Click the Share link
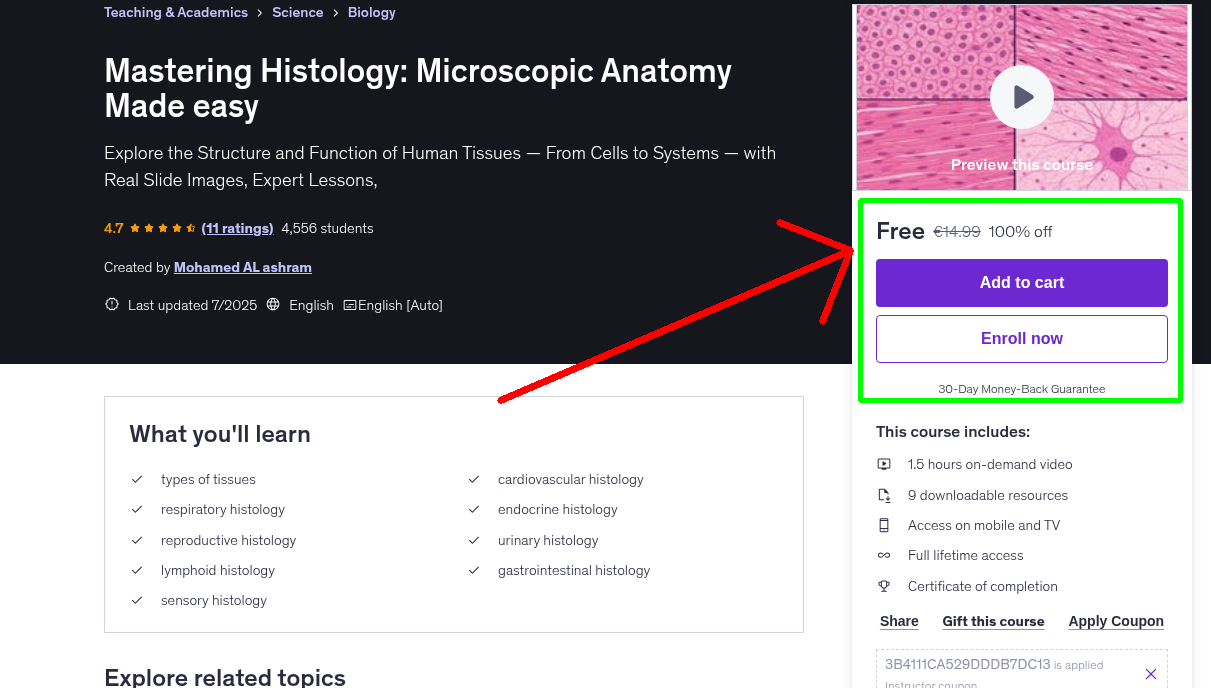The height and width of the screenshot is (688, 1211). tap(898, 621)
